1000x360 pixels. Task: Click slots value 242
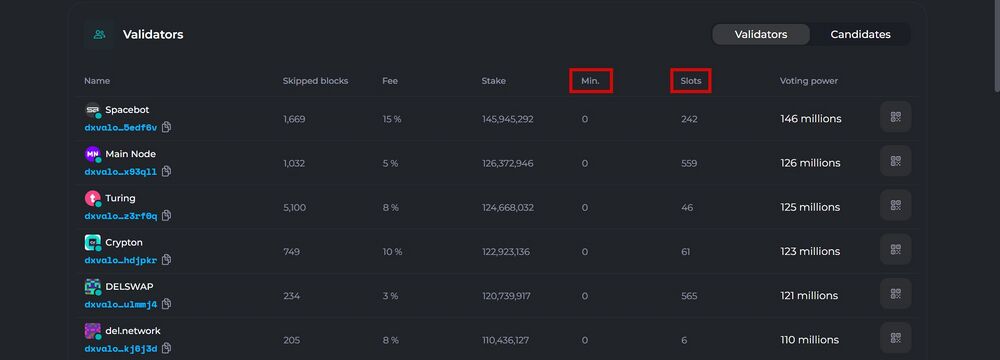pos(689,119)
